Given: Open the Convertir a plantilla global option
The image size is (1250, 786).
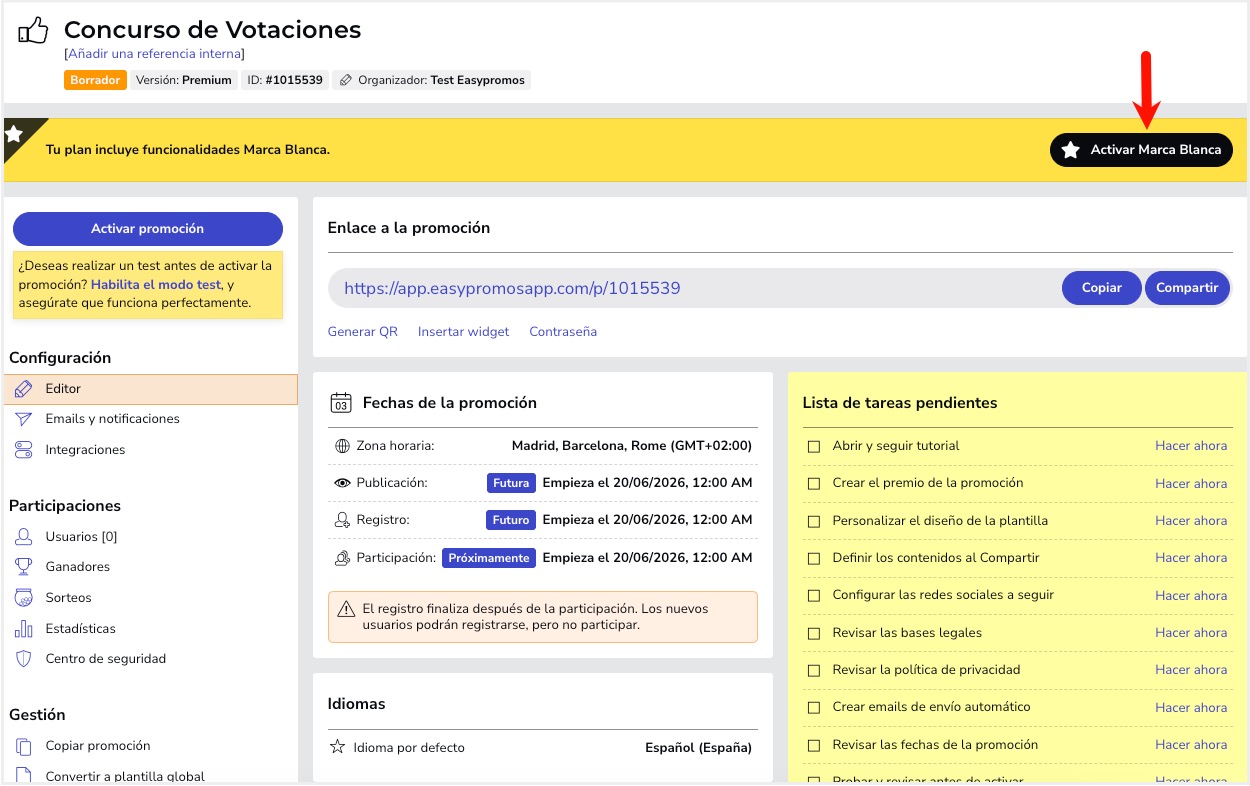Looking at the screenshot, I should (x=125, y=776).
